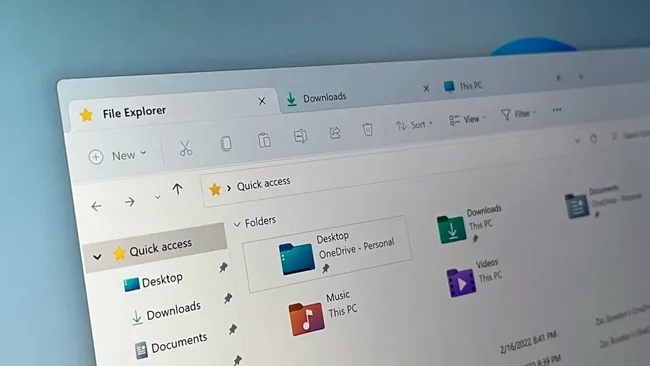Click the Share icon in toolbar

(x=335, y=133)
